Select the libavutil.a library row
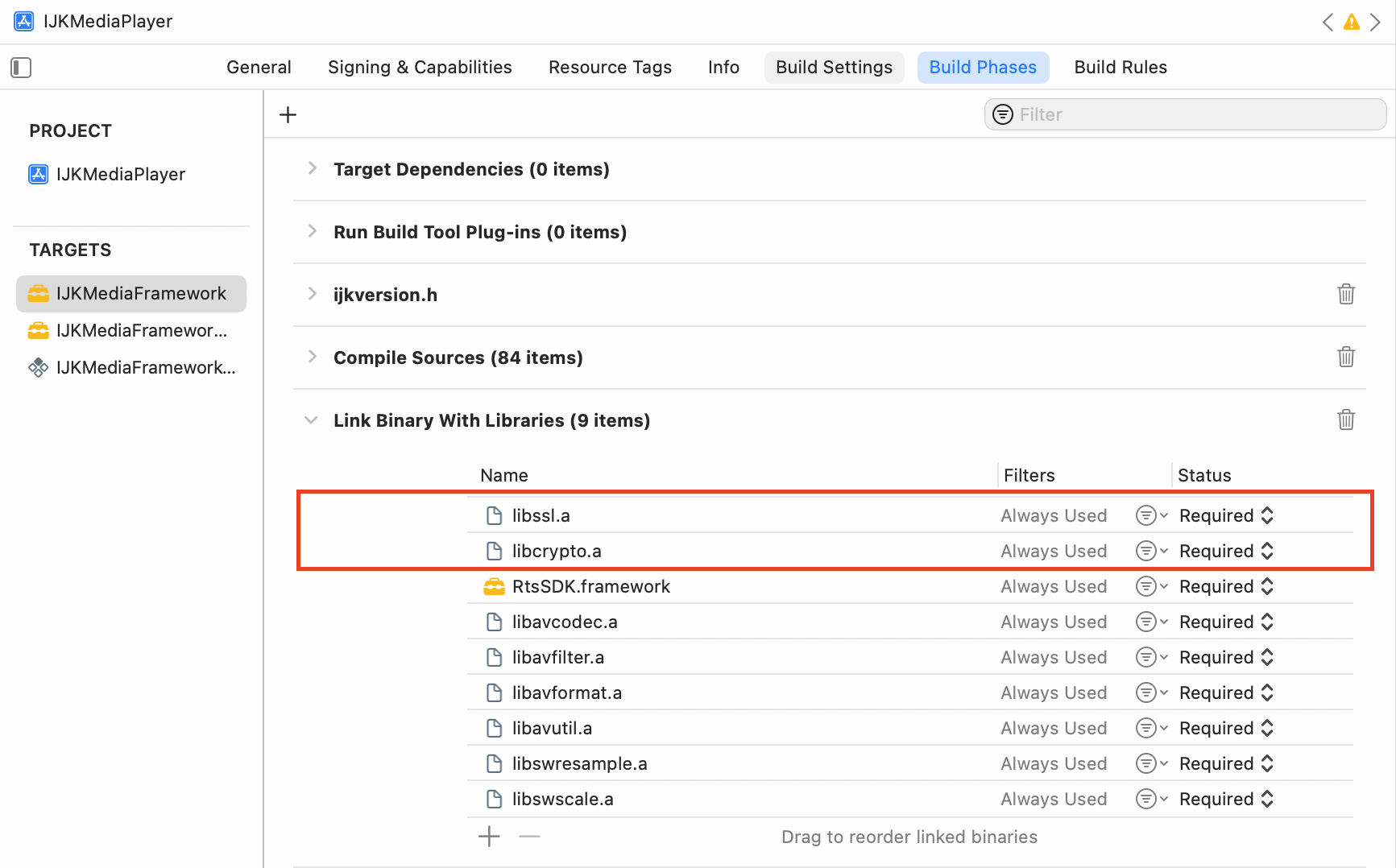 click(910, 728)
